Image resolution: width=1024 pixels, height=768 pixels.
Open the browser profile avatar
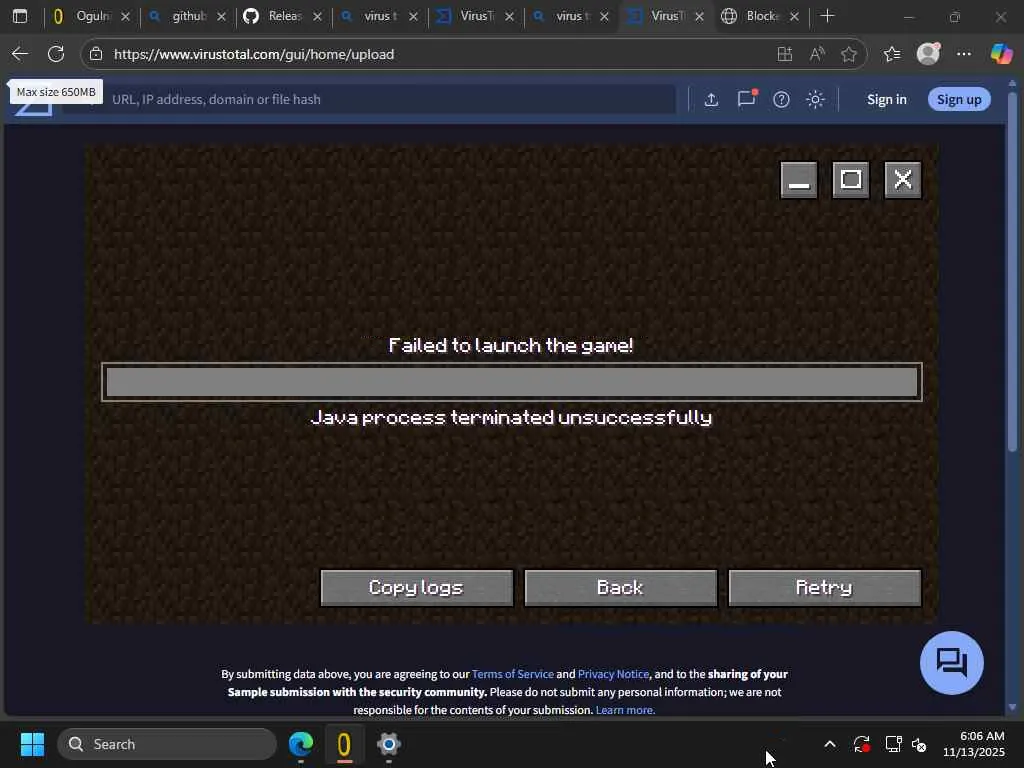[x=928, y=54]
